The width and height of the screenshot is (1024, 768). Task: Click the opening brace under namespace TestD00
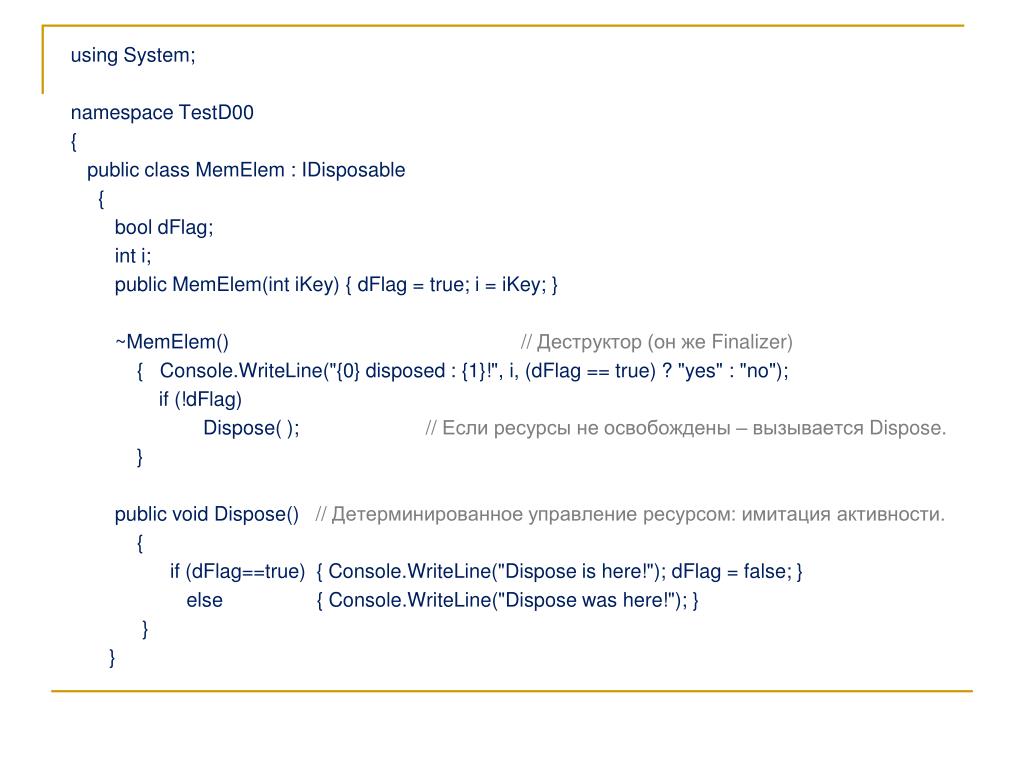[x=74, y=141]
